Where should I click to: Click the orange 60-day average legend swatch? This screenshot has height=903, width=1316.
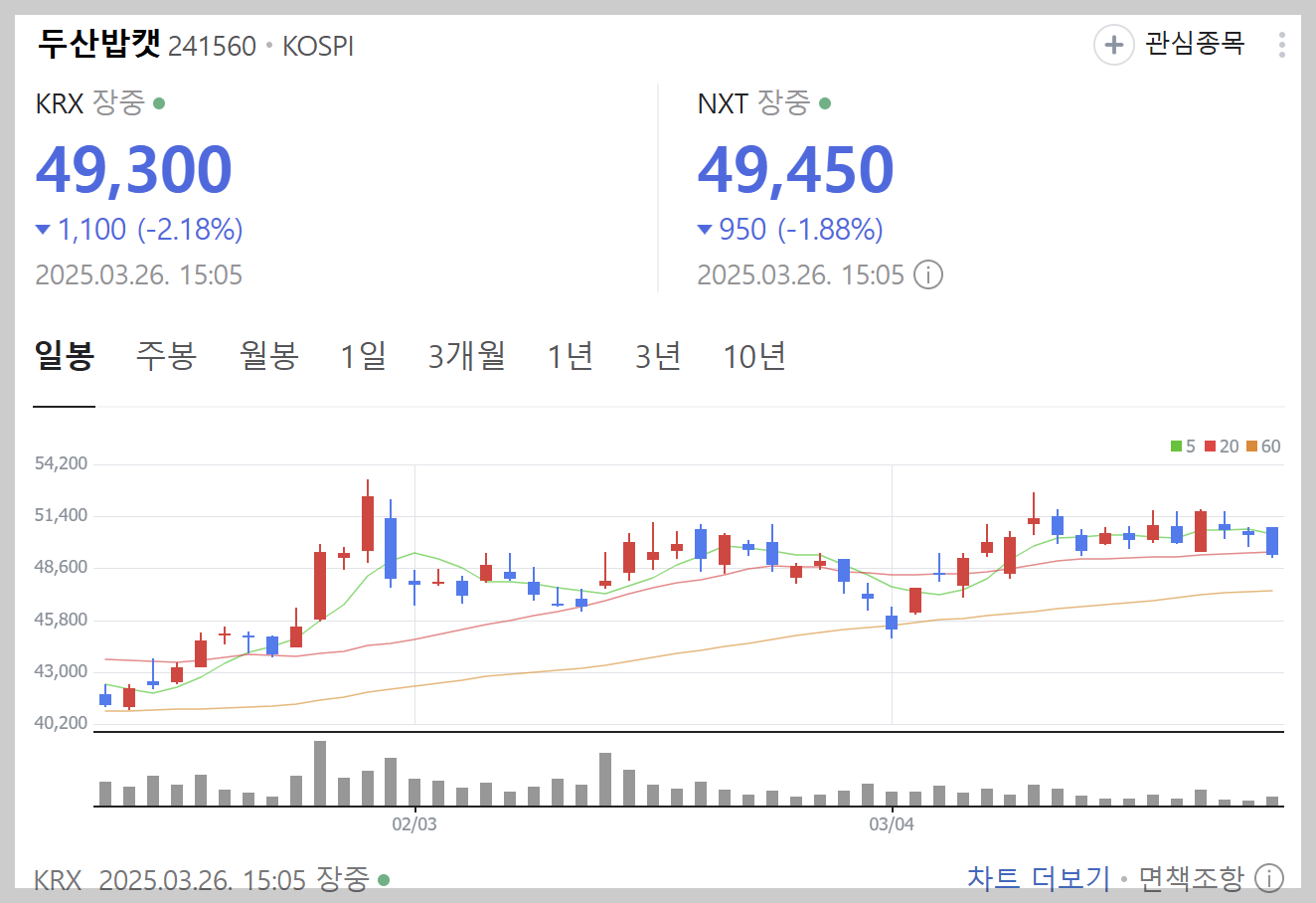(1251, 447)
